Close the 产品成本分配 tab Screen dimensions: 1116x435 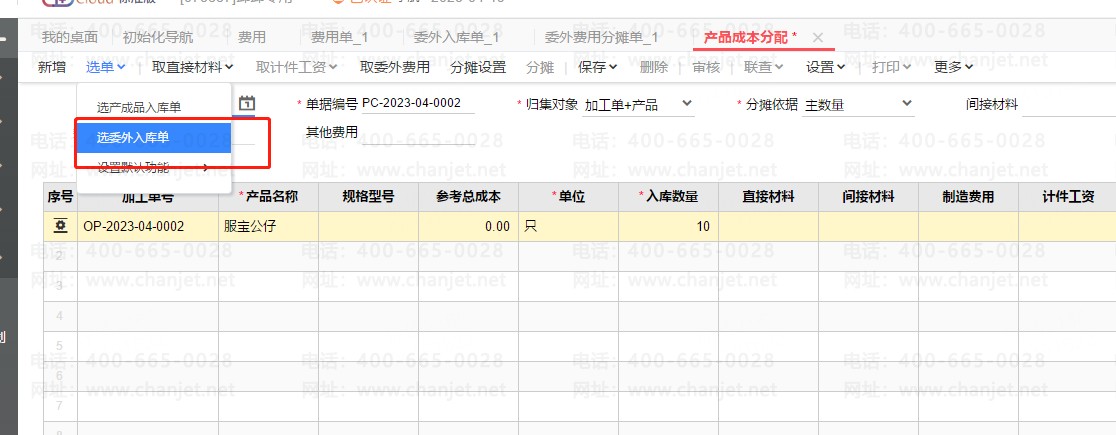pos(817,38)
